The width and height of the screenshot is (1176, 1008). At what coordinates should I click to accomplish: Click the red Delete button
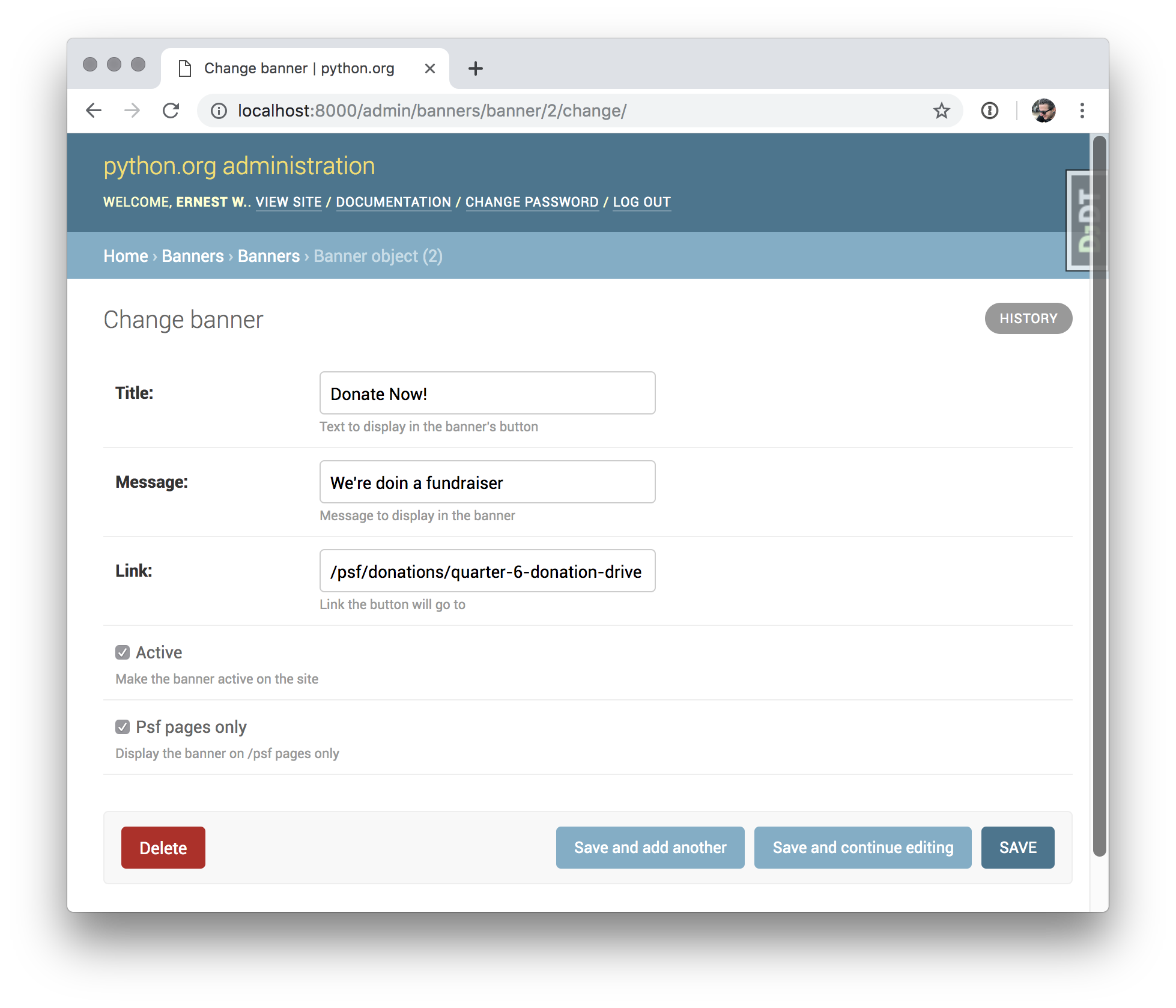pyautogui.click(x=163, y=848)
